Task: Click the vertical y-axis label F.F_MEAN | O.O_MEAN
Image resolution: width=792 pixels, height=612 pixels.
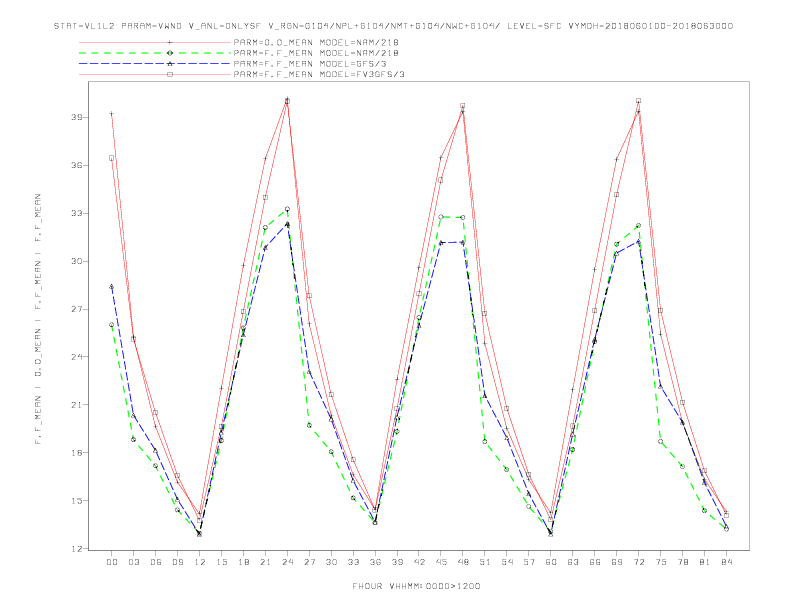Action: (38, 319)
